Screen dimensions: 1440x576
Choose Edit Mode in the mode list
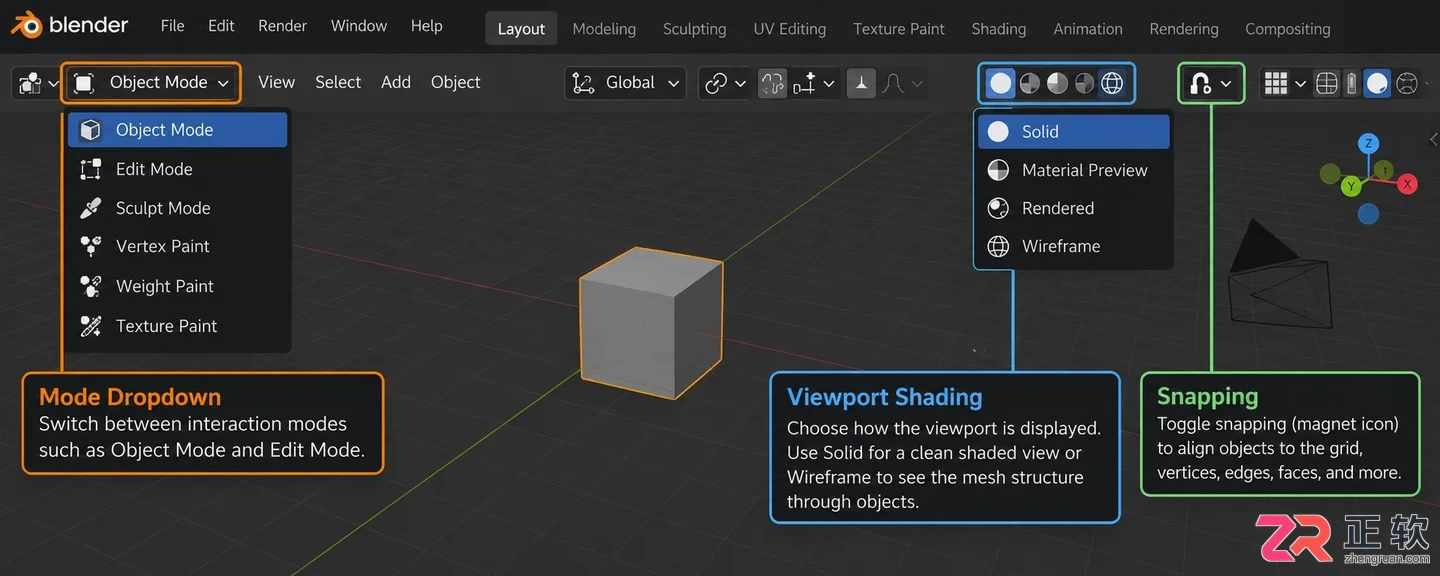pos(178,169)
